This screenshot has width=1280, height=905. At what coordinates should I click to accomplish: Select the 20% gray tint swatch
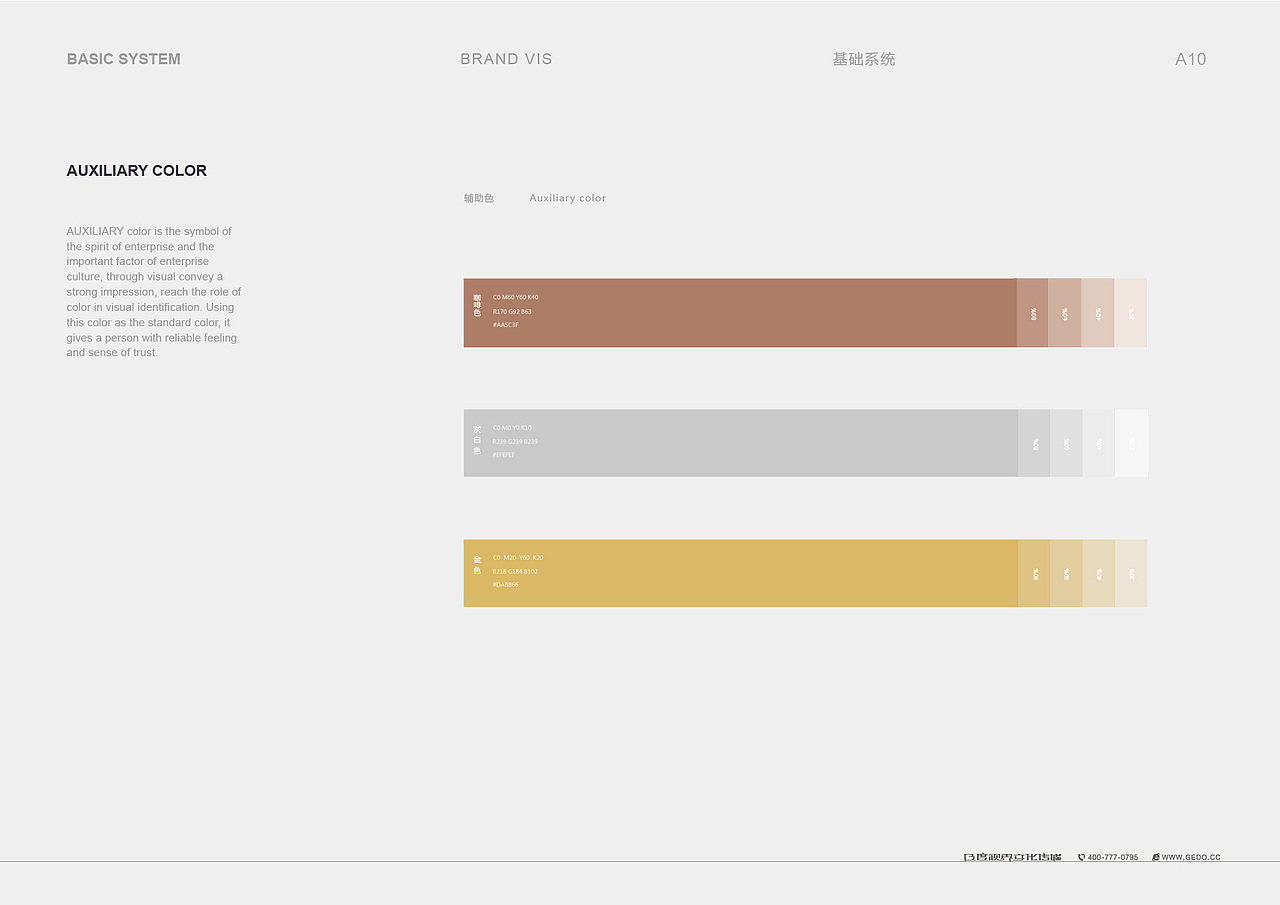(1131, 443)
